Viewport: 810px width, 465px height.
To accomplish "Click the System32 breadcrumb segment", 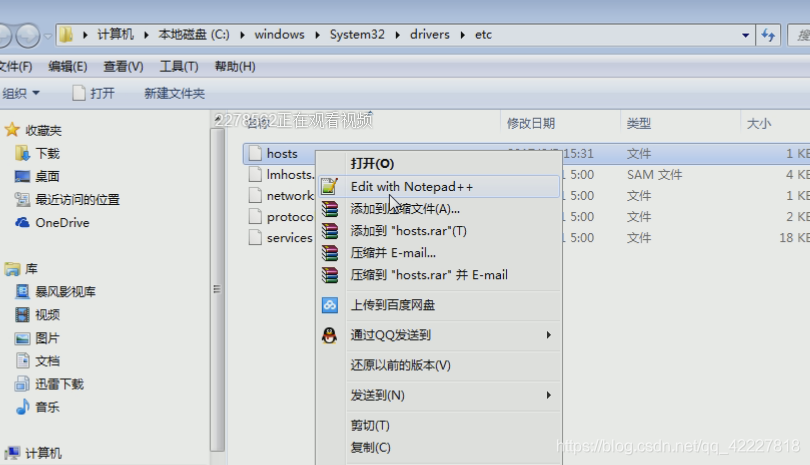I will (357, 35).
